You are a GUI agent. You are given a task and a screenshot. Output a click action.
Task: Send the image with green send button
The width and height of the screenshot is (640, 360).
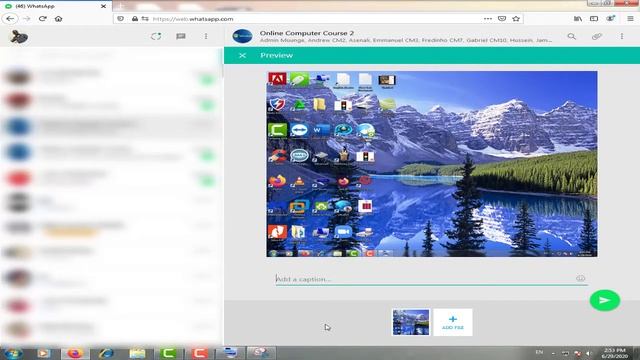(604, 300)
